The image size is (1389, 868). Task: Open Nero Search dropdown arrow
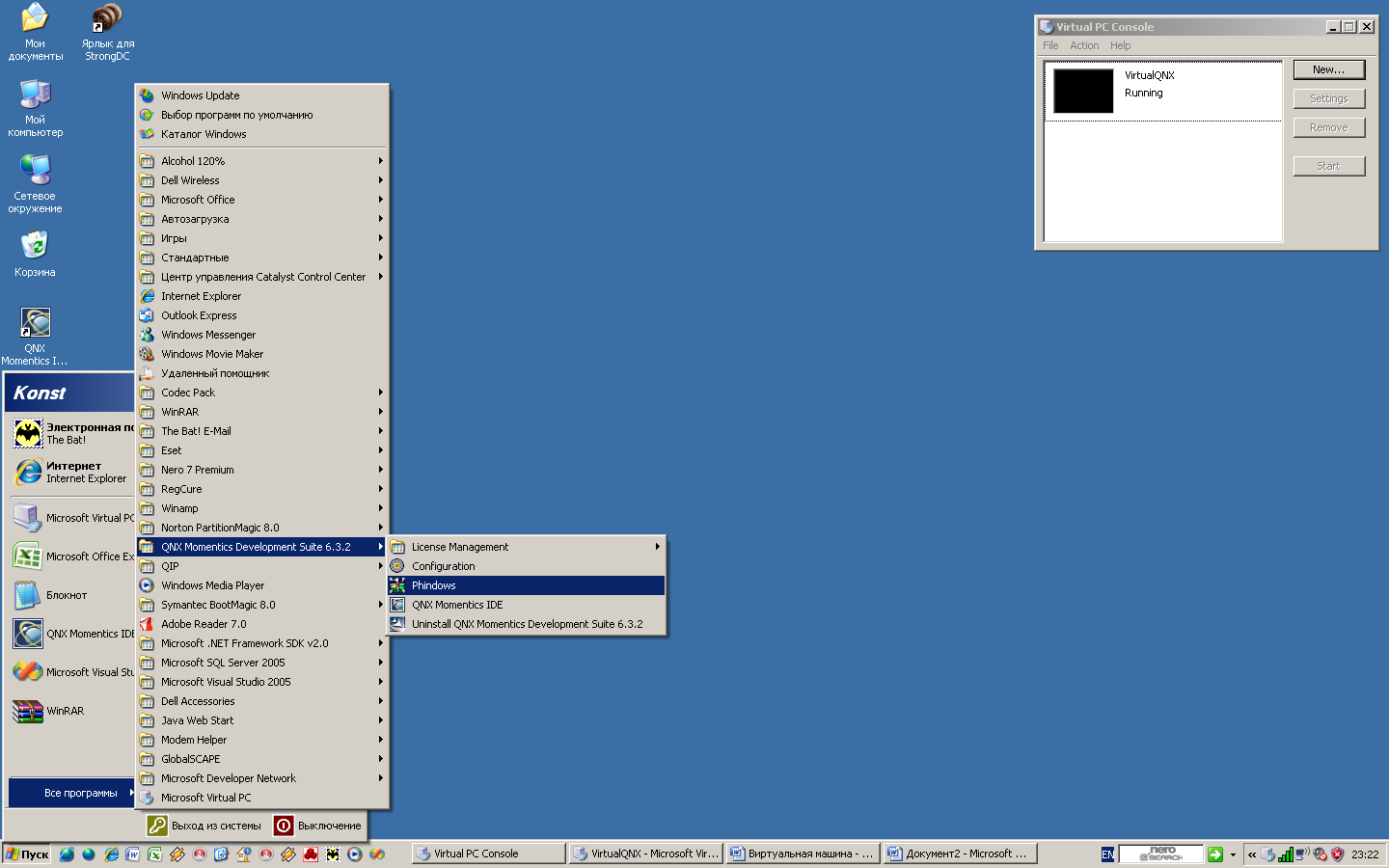(1233, 854)
